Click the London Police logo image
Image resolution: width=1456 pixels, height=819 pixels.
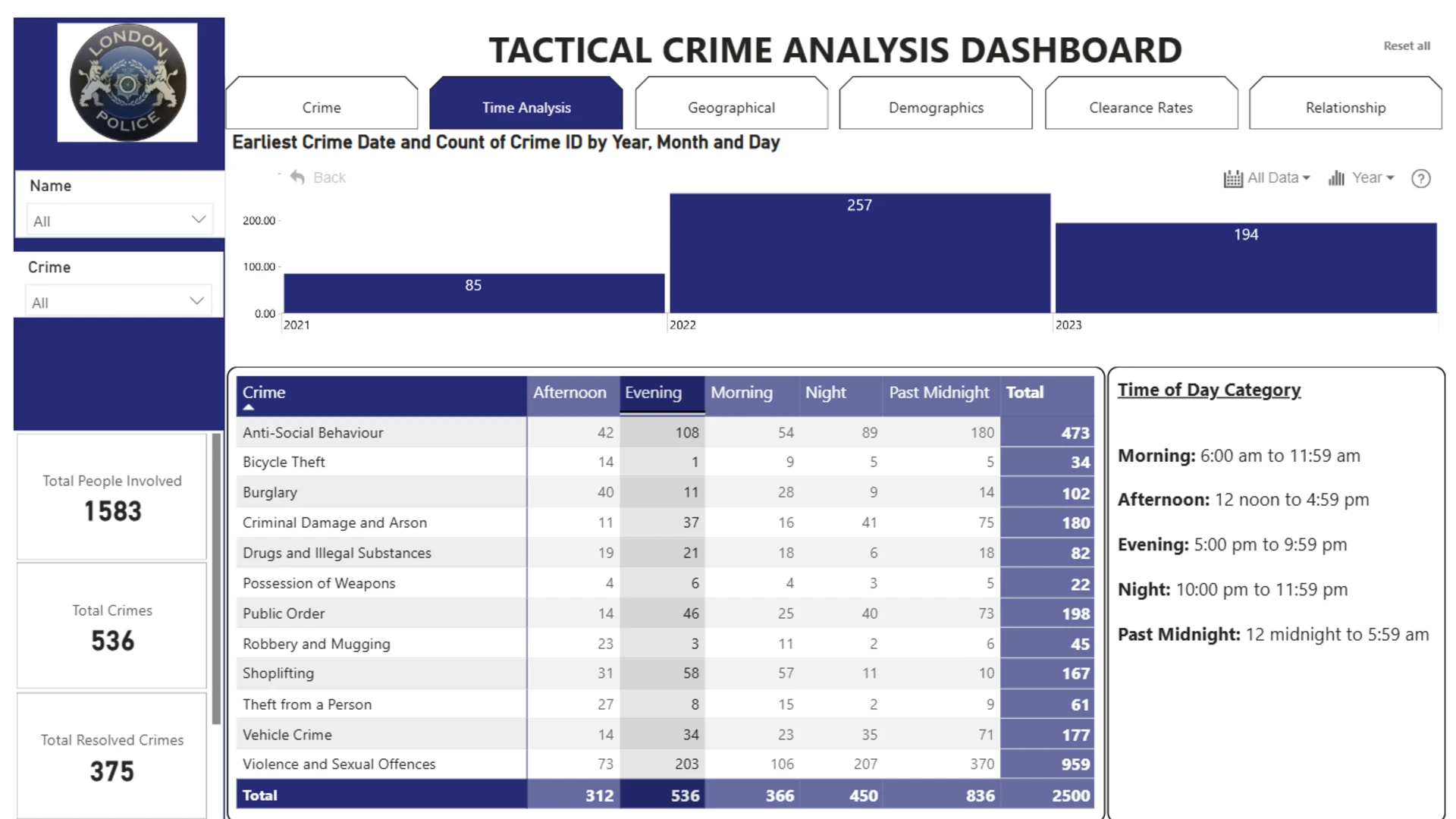(x=127, y=82)
